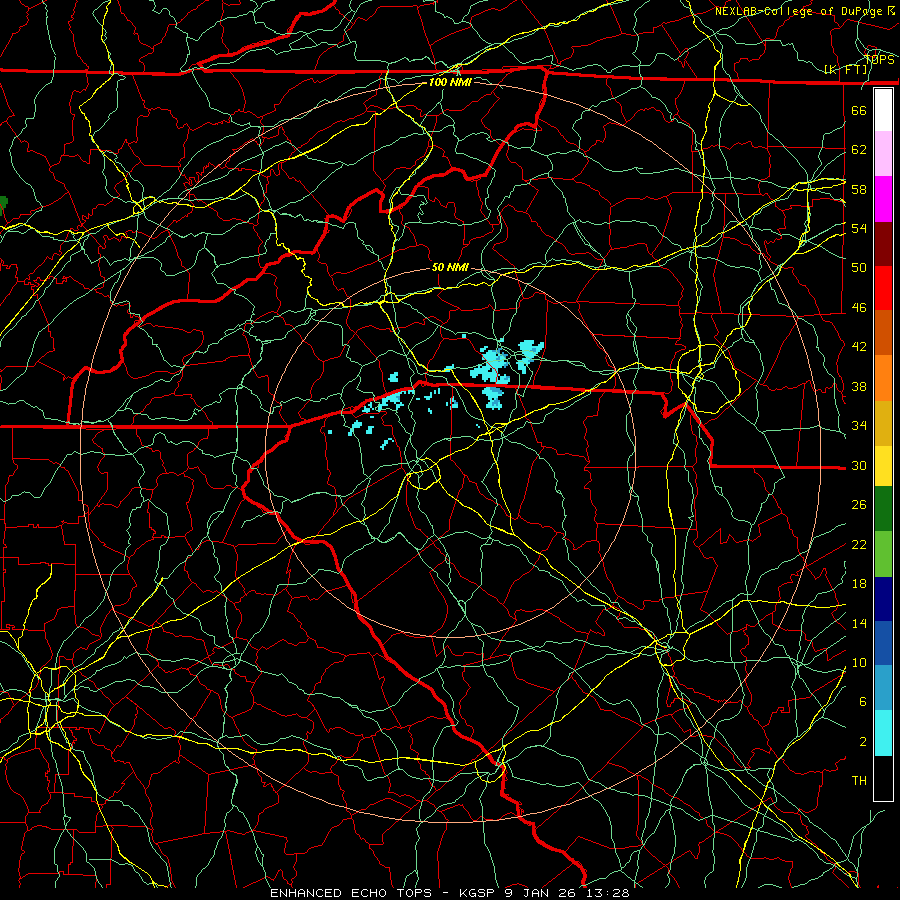This screenshot has width=900, height=900.
Task: Click the "100 NMI" range ring label
Action: click(x=450, y=82)
